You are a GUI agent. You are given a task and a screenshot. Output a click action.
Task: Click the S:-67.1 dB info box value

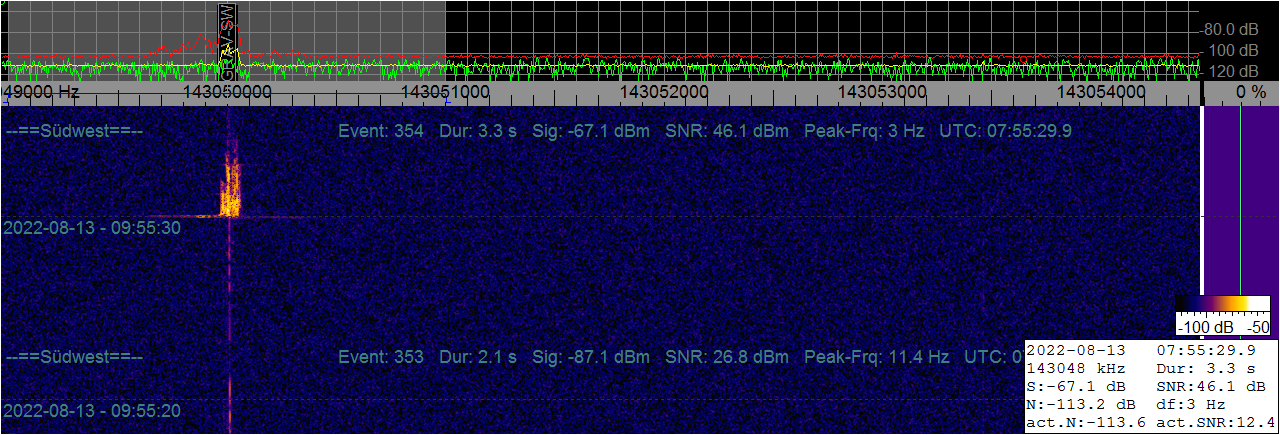click(x=1077, y=387)
